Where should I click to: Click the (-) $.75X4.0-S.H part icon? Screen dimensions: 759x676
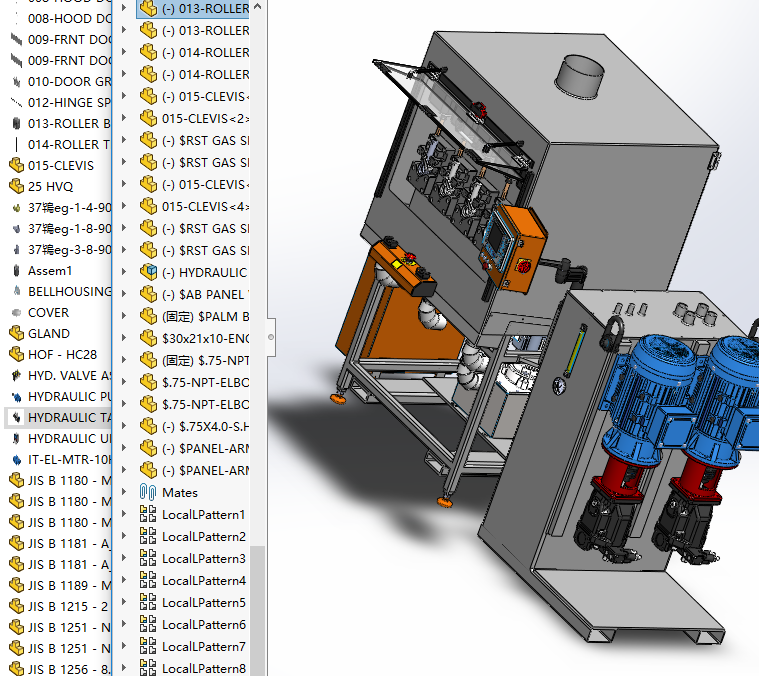coord(149,426)
